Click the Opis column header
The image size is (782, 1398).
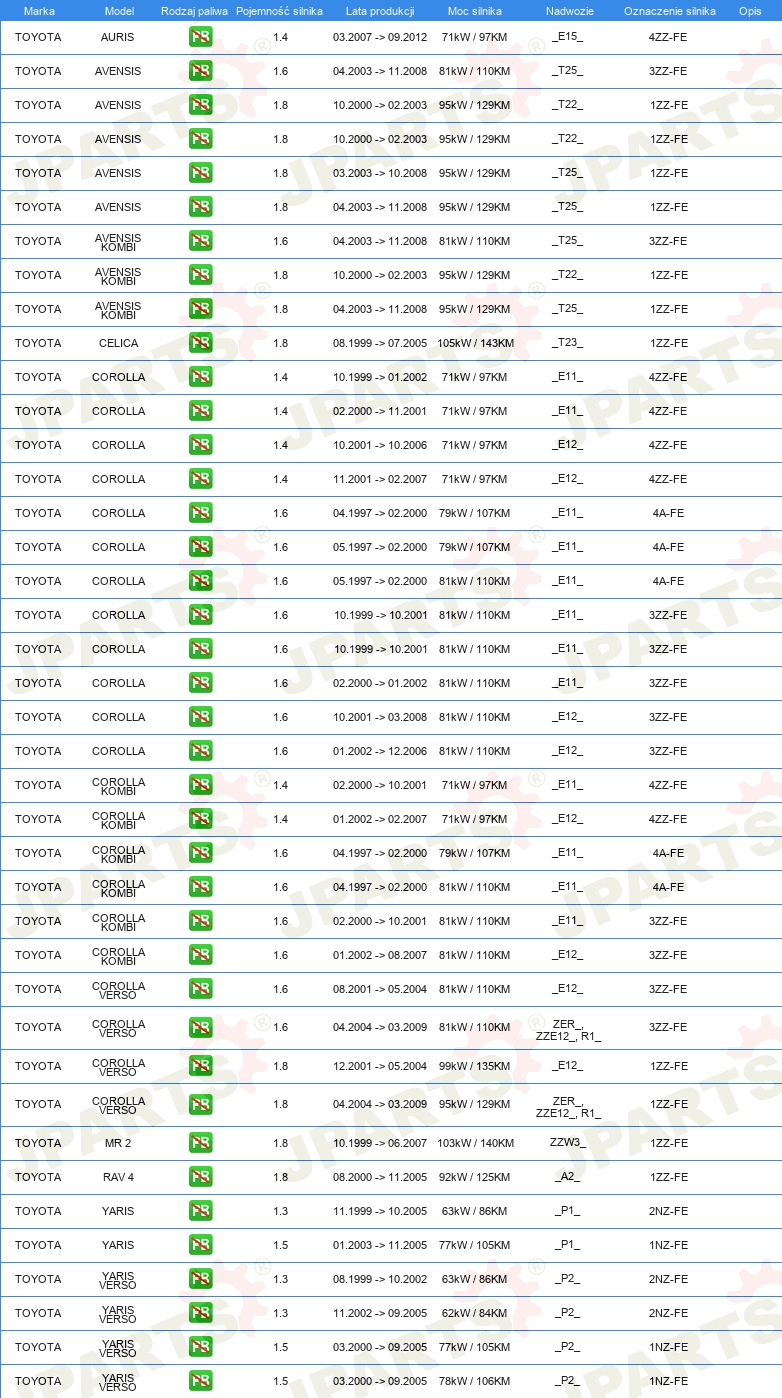[x=750, y=11]
